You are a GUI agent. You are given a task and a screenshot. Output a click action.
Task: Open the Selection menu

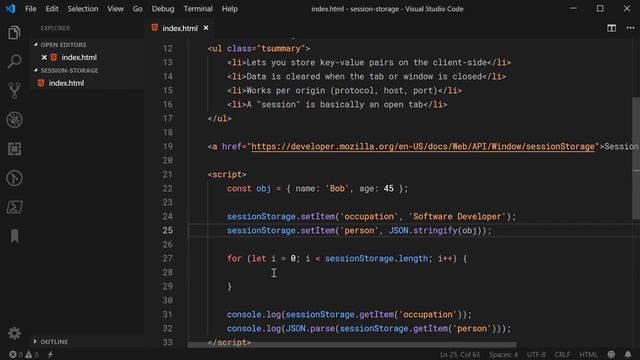[83, 9]
